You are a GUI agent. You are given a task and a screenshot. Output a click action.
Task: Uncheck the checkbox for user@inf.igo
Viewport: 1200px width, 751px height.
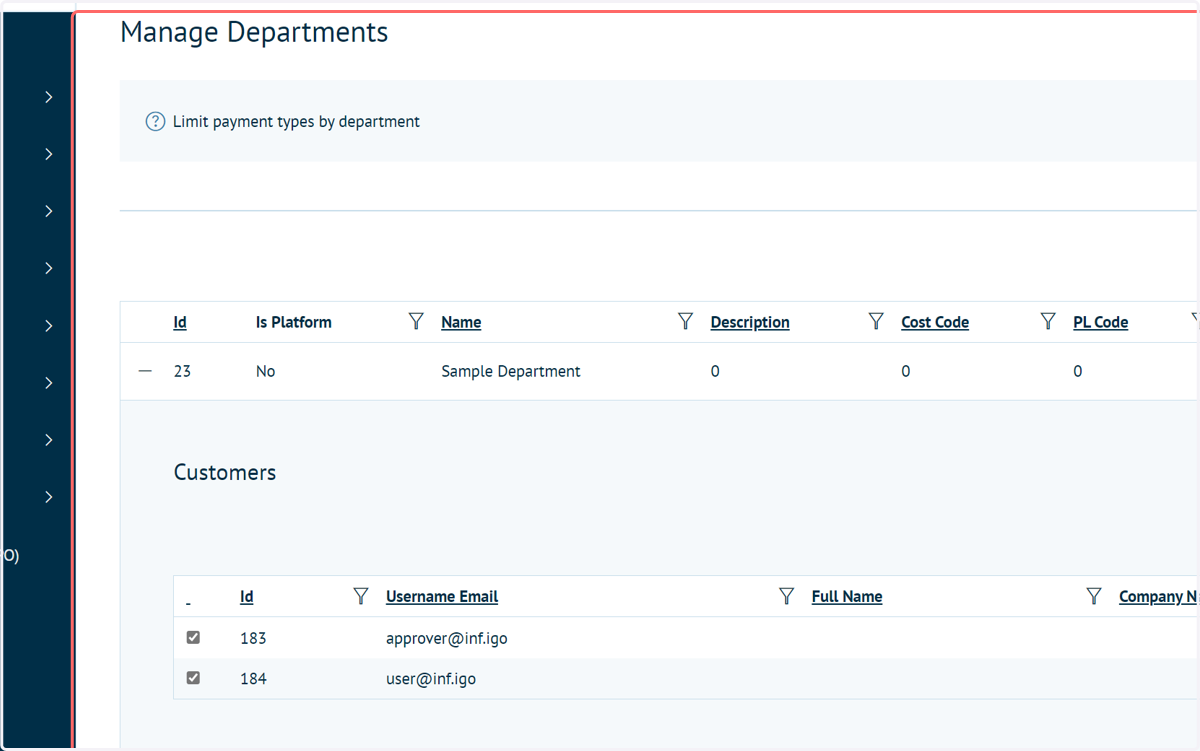(x=193, y=678)
